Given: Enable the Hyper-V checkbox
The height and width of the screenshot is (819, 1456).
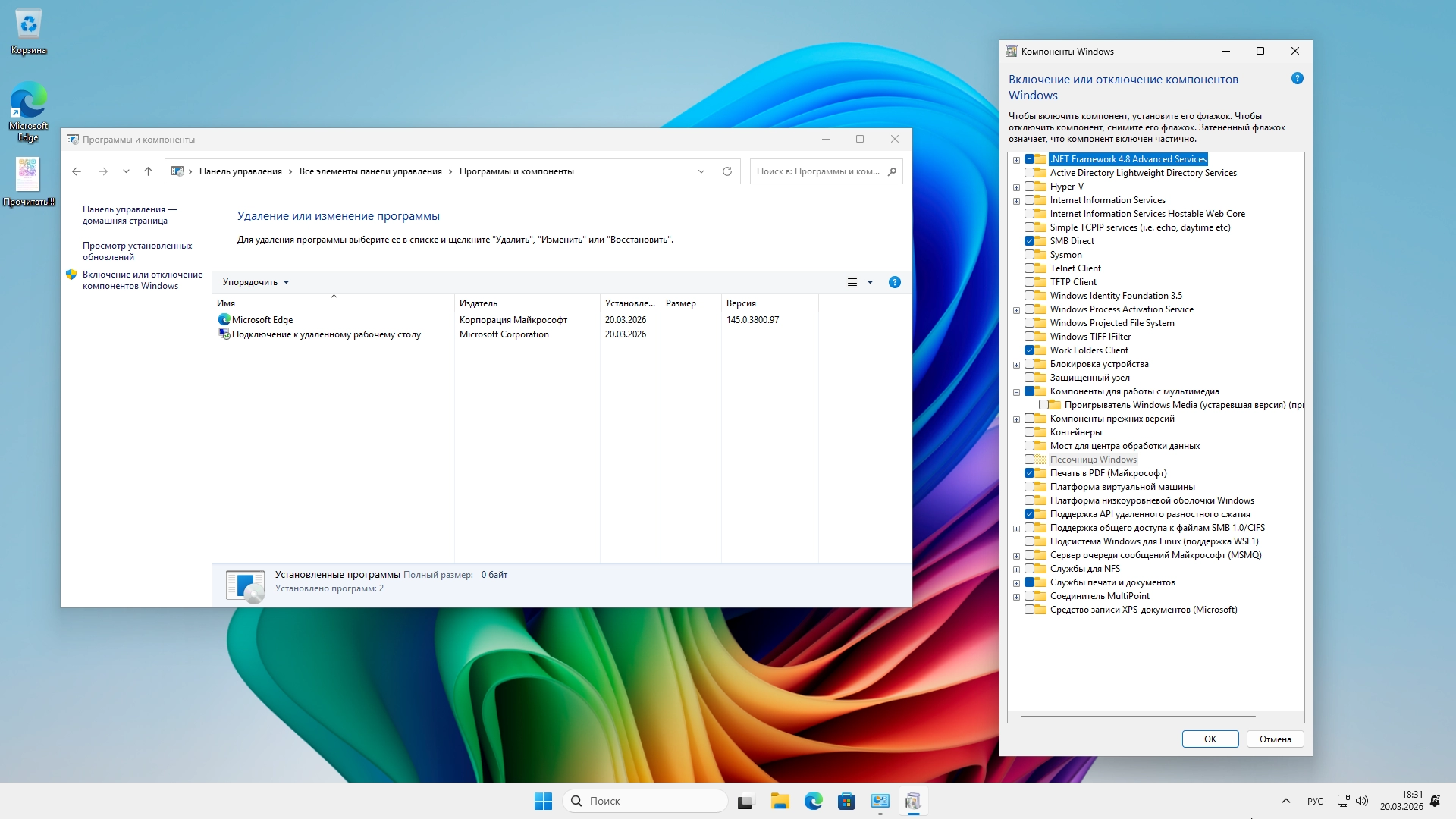Looking at the screenshot, I should 1029,187.
